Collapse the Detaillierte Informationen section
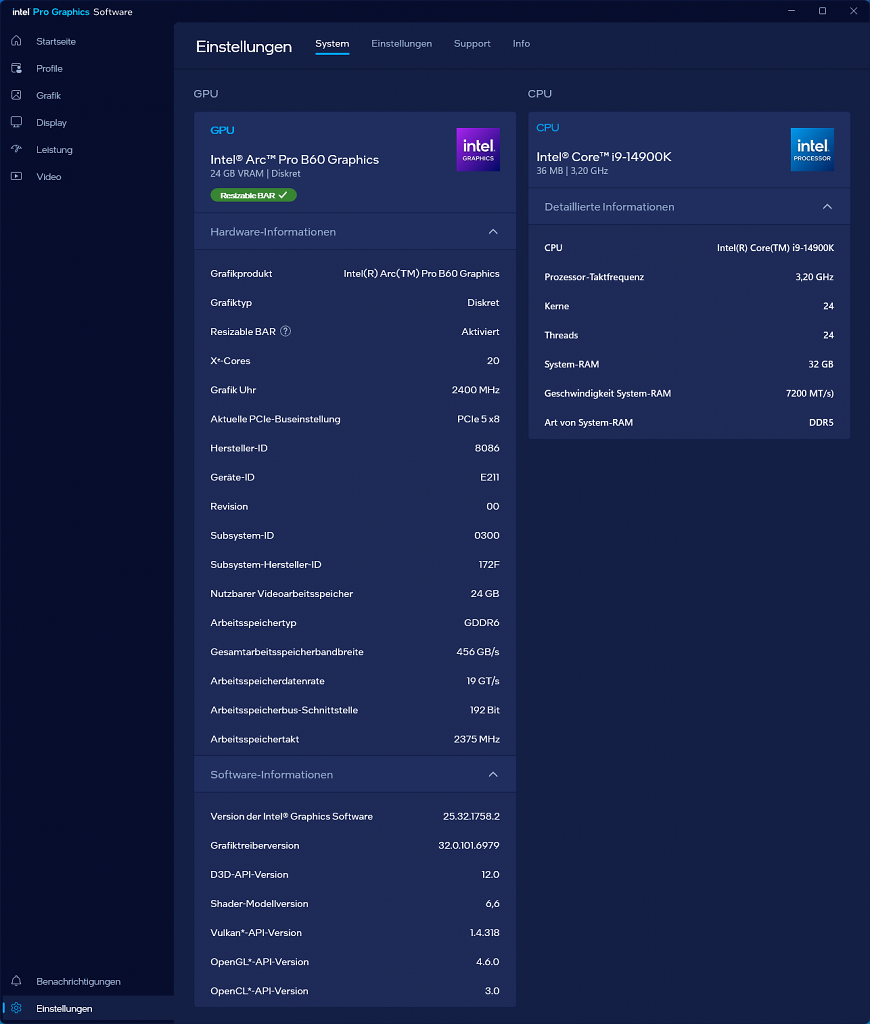870x1024 pixels. pyautogui.click(x=827, y=207)
